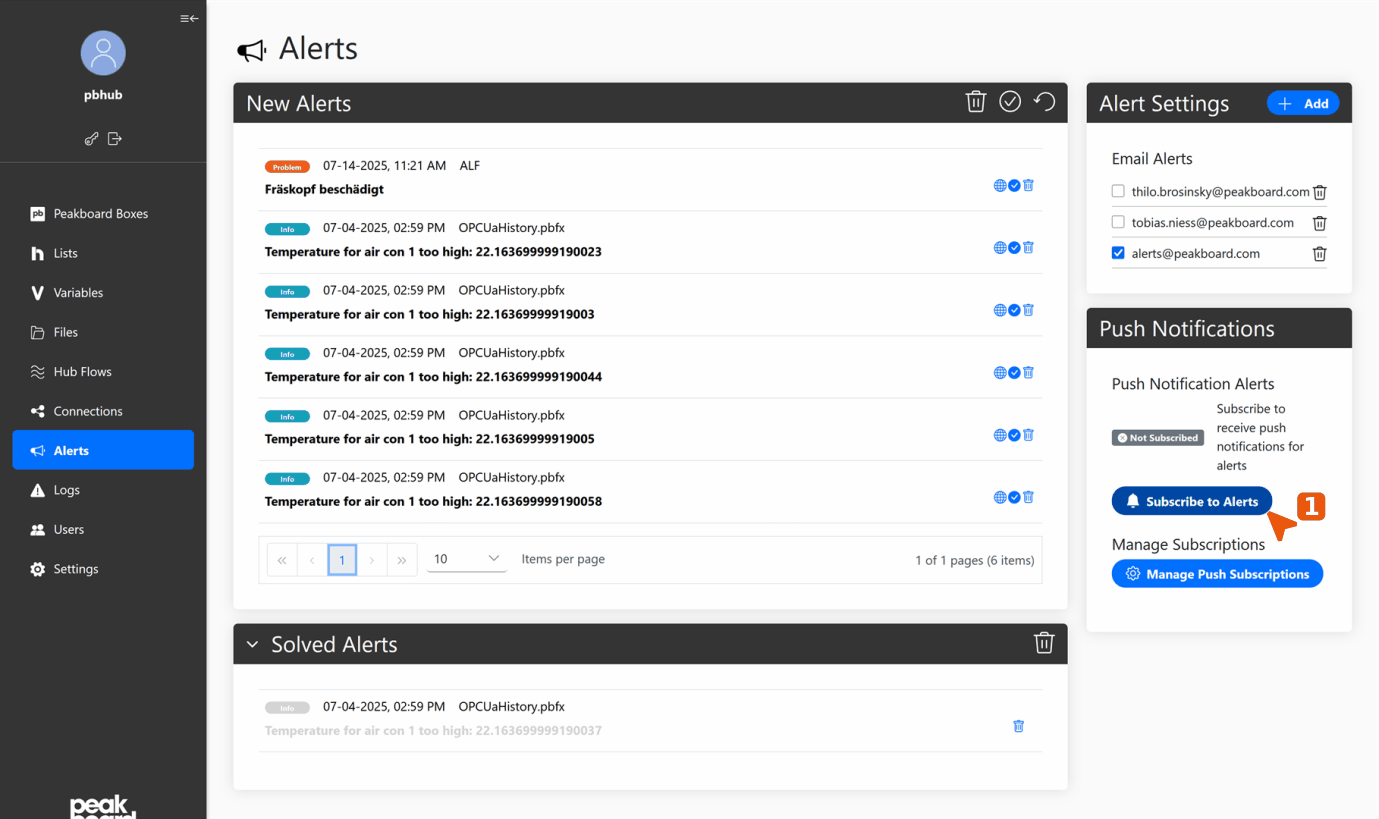Click the Add button in Alert Settings
1379x819 pixels.
point(1303,102)
